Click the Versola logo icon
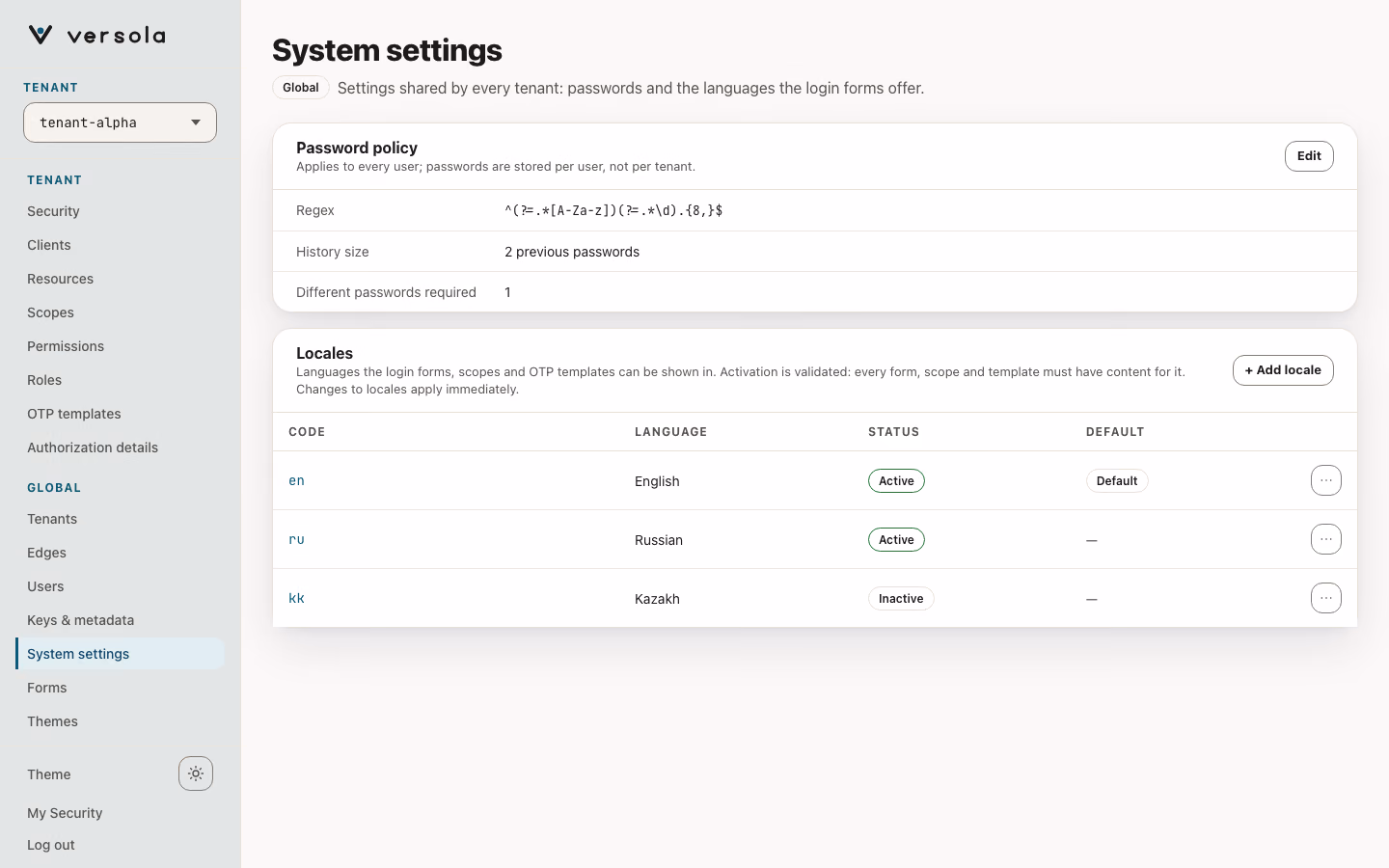This screenshot has width=1389, height=868. (x=40, y=35)
